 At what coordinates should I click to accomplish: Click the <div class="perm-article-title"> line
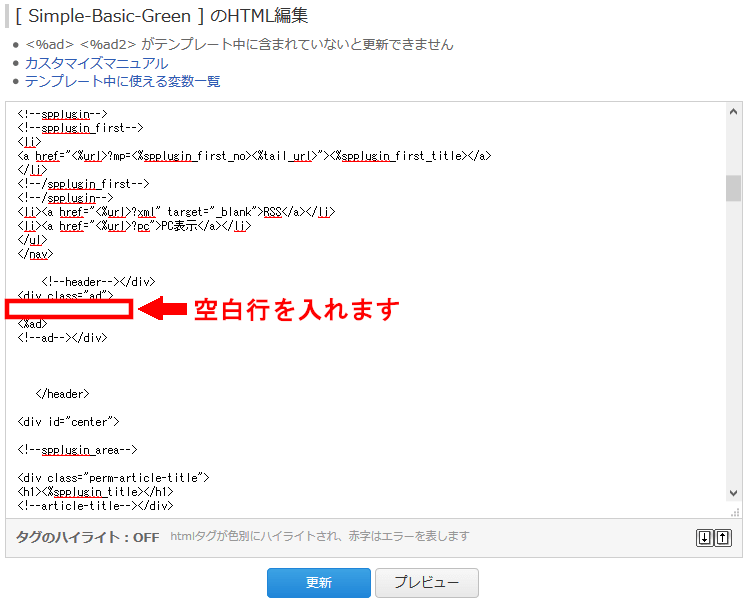pos(113,478)
